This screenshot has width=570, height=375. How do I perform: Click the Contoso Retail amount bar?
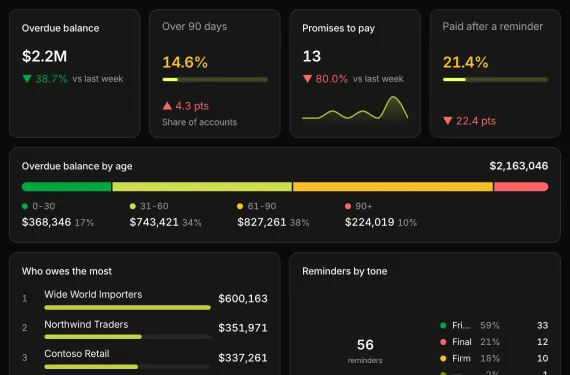pyautogui.click(x=127, y=367)
